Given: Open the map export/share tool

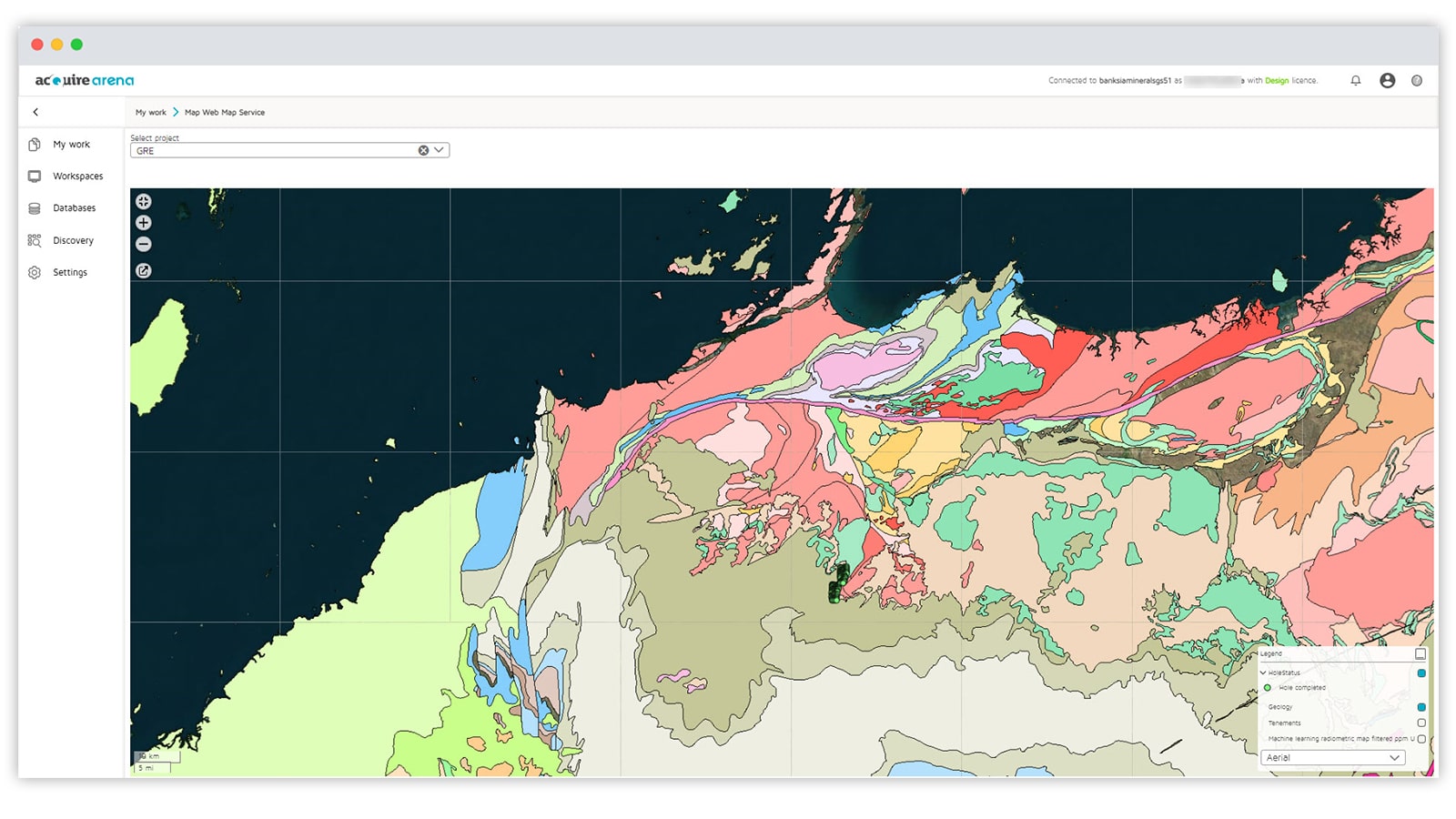Looking at the screenshot, I should 144,270.
